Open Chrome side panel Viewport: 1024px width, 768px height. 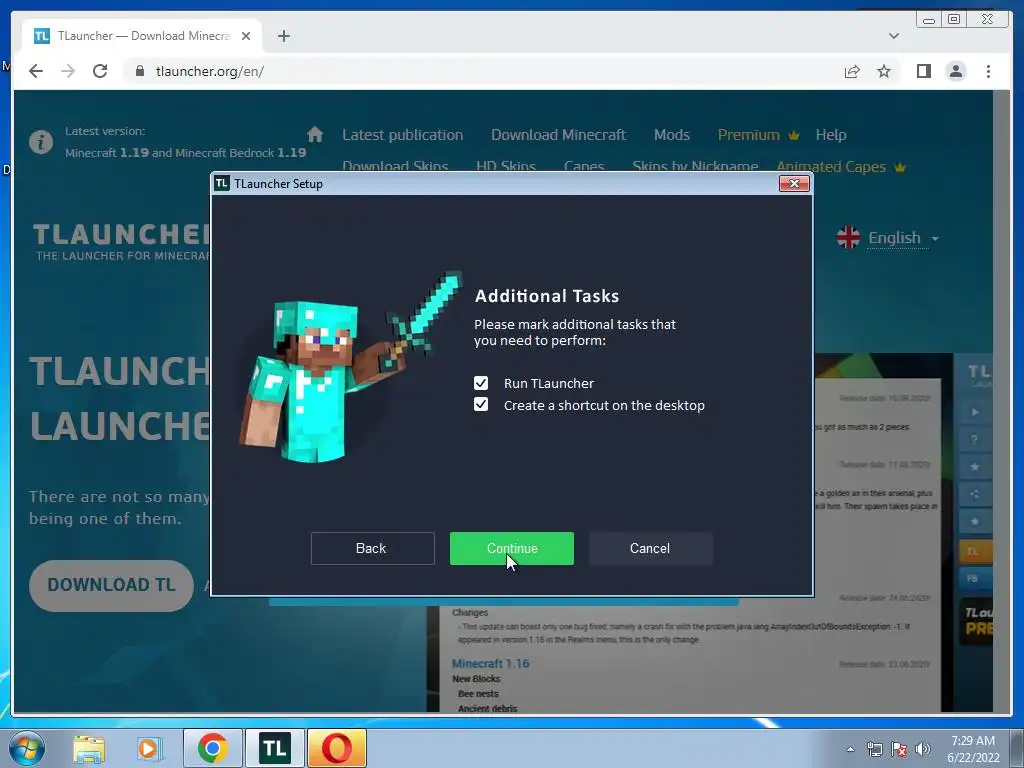(x=923, y=71)
